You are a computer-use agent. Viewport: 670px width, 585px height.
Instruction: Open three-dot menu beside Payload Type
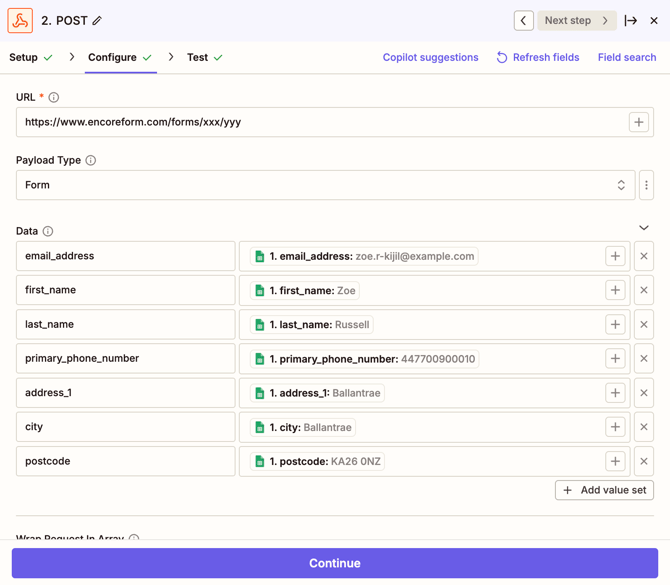point(646,185)
